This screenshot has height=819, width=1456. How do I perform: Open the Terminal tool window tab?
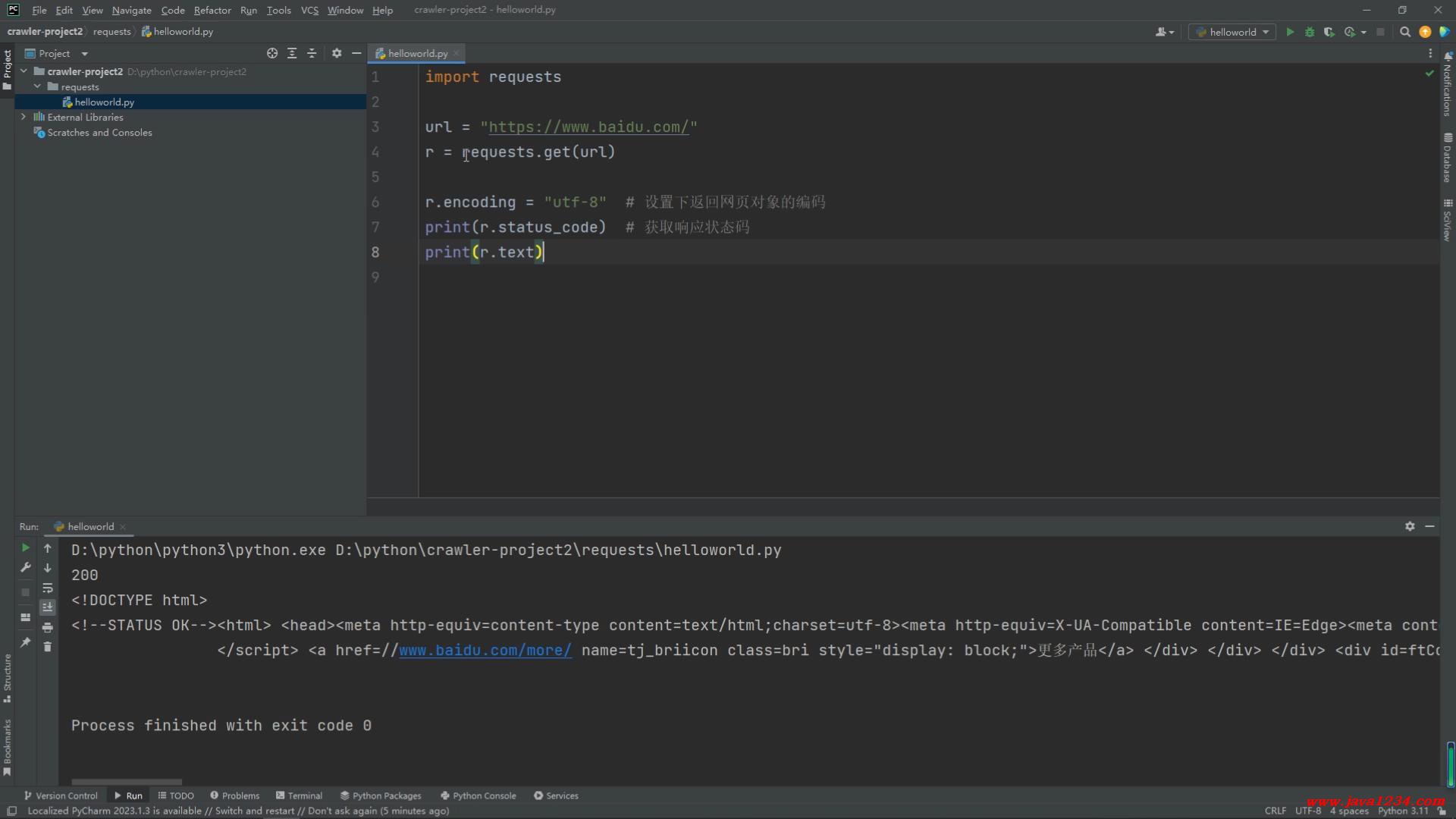click(299, 795)
